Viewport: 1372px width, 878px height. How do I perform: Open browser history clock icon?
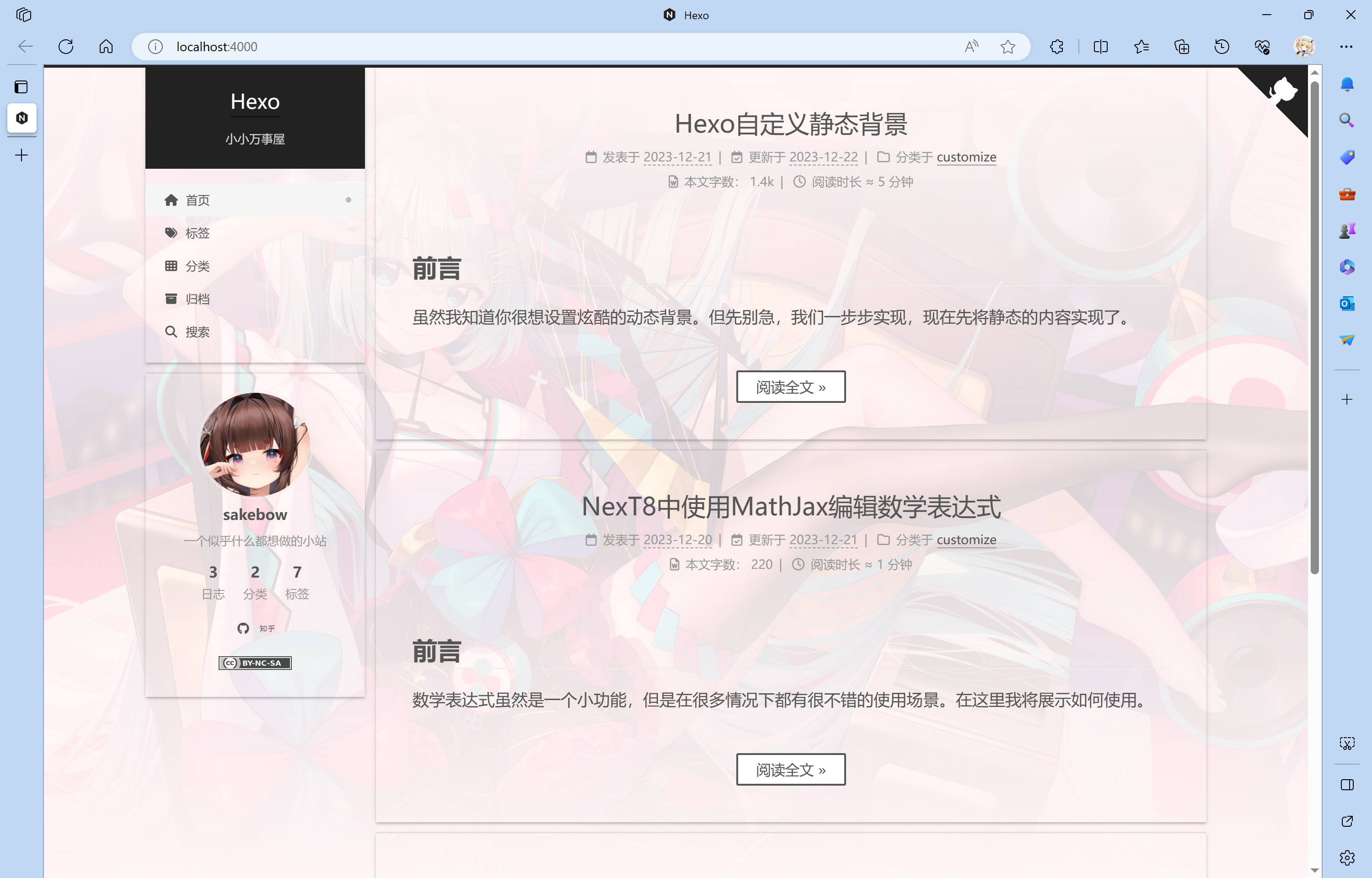1222,47
